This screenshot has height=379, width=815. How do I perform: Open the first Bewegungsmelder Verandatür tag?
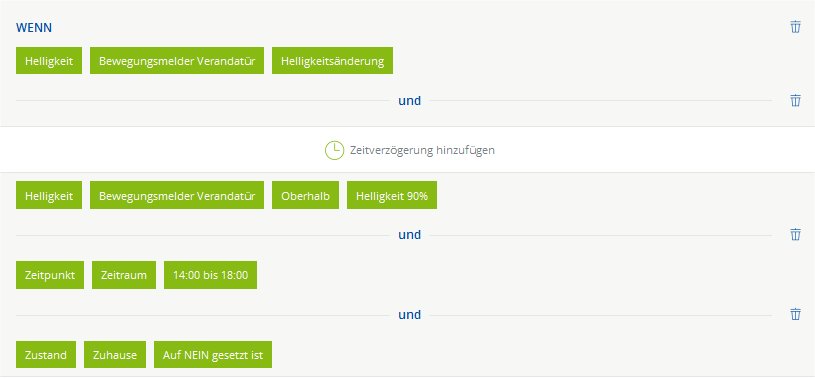[x=177, y=61]
